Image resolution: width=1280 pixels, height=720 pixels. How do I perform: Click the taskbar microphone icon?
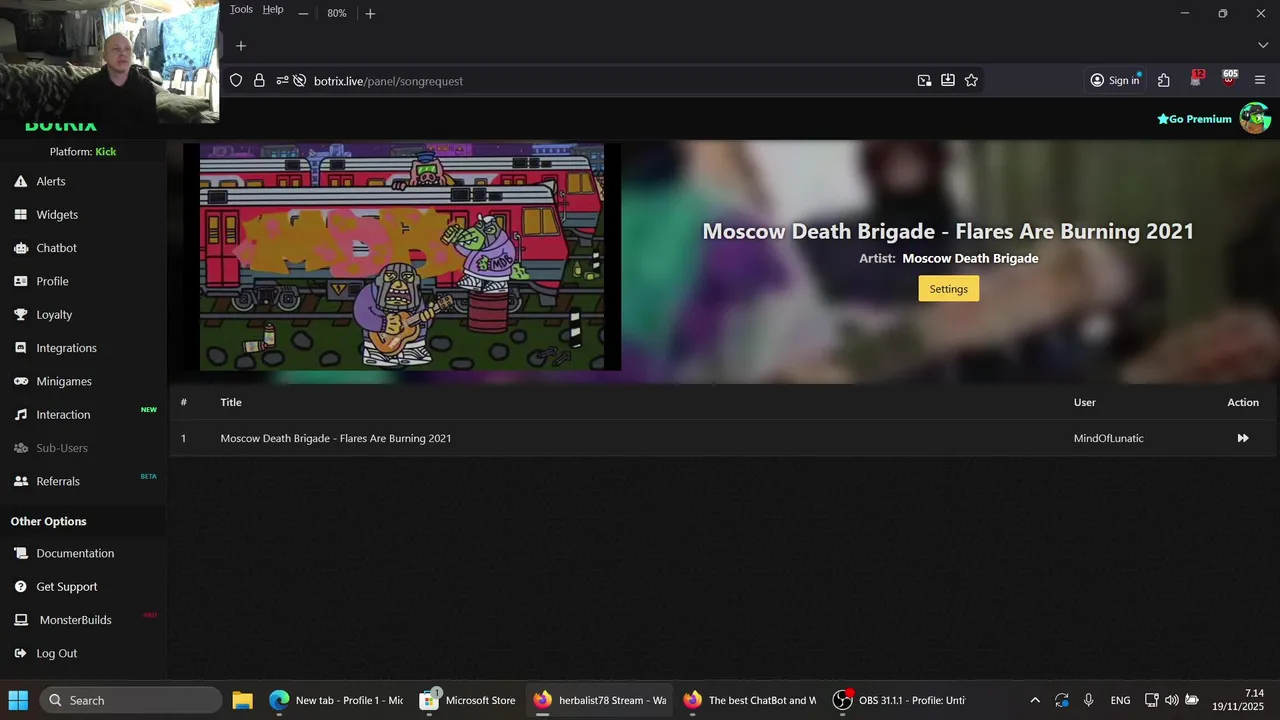(1088, 700)
